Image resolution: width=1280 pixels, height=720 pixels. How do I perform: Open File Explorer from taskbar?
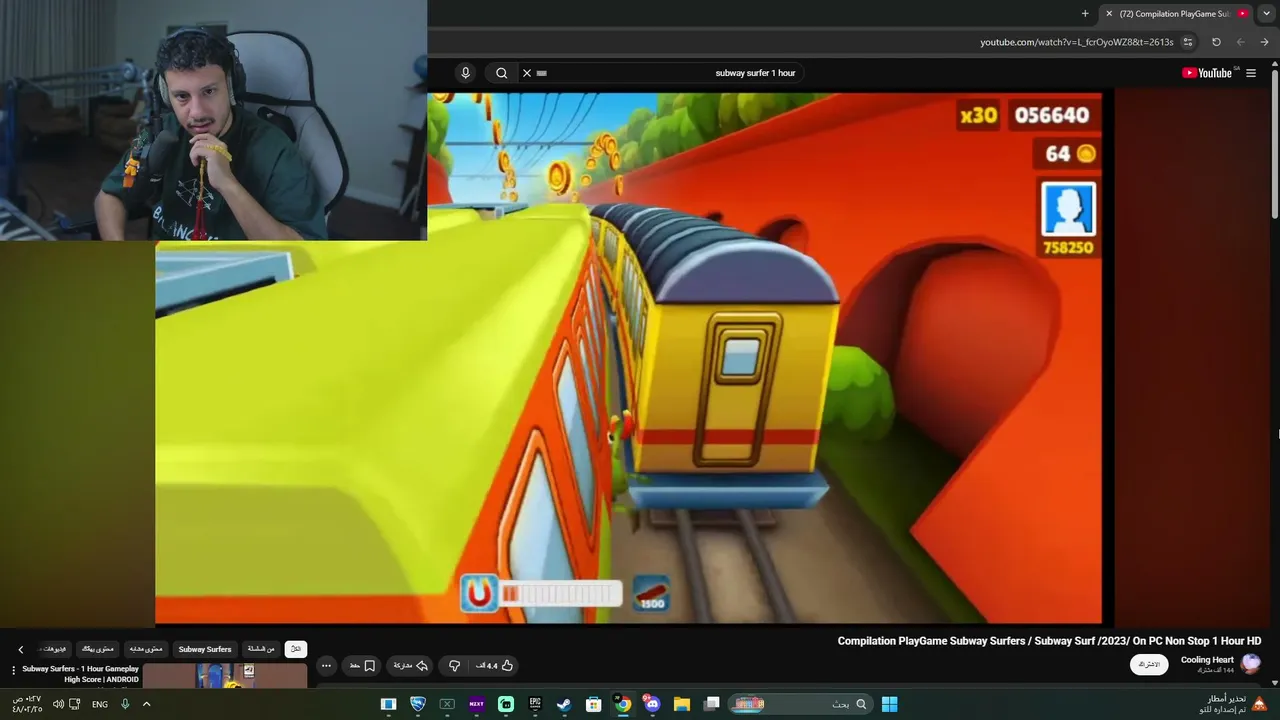point(682,704)
